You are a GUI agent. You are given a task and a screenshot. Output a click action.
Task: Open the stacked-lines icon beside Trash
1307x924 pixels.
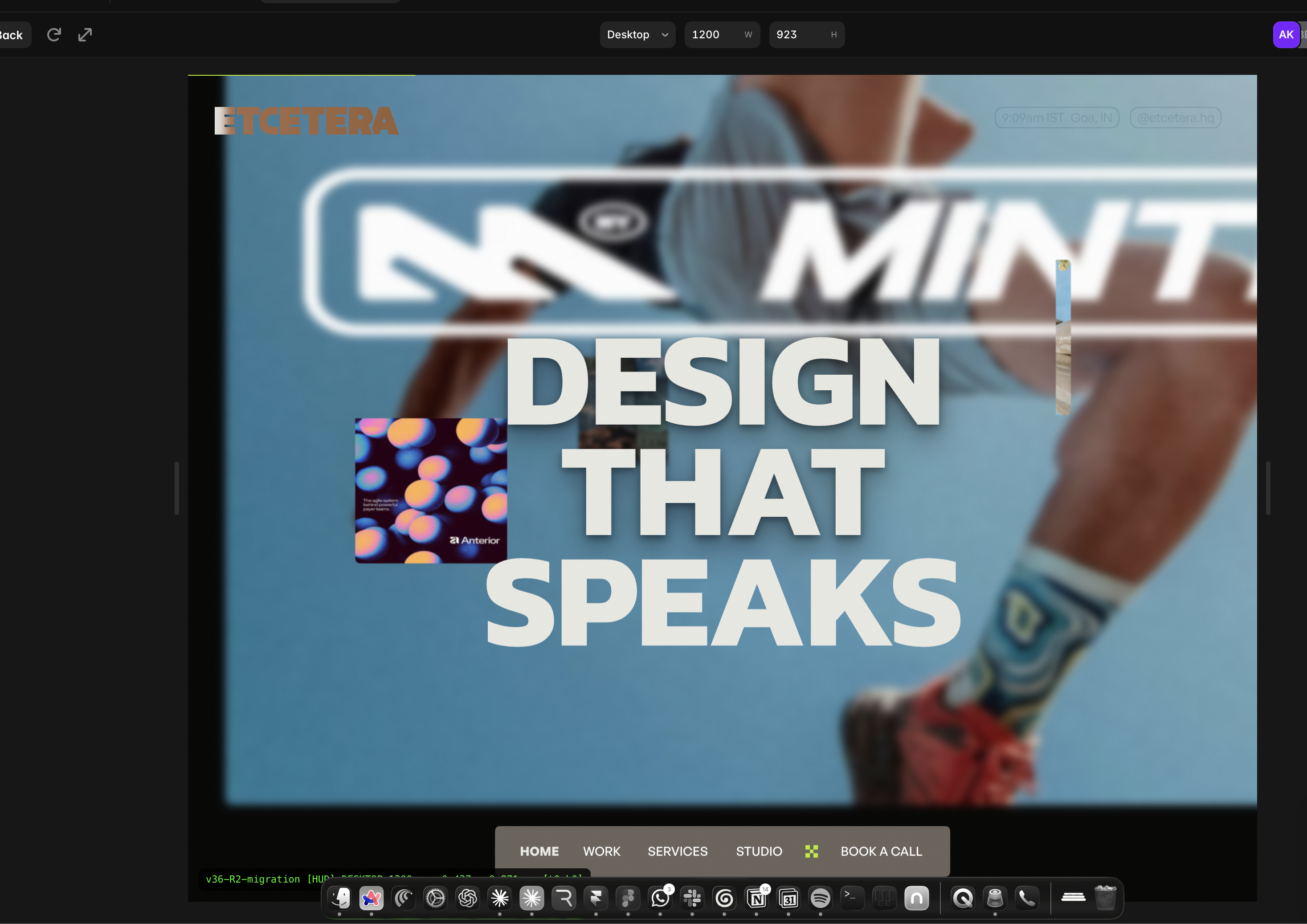1073,897
